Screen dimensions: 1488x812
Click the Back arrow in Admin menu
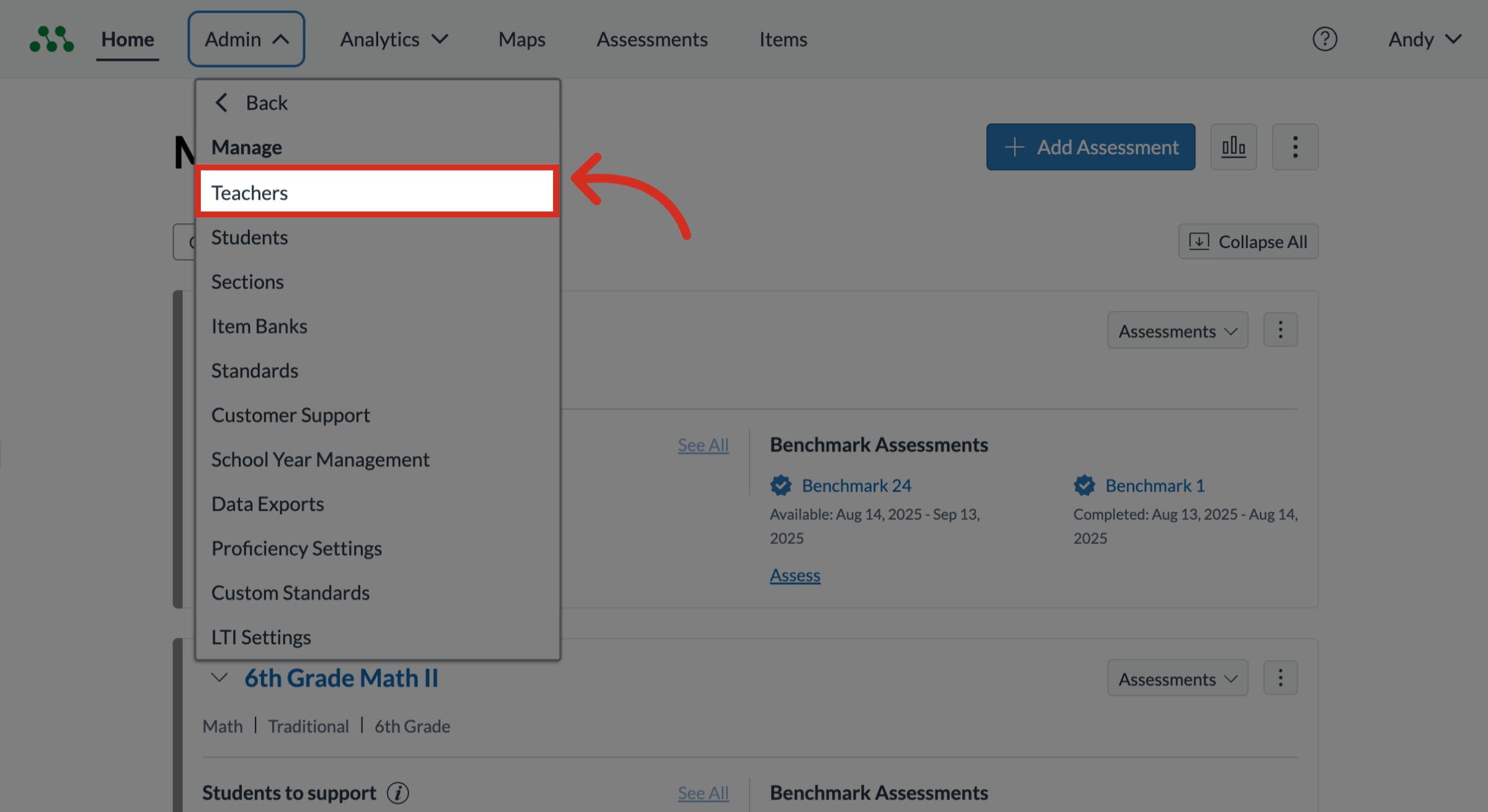coord(221,103)
